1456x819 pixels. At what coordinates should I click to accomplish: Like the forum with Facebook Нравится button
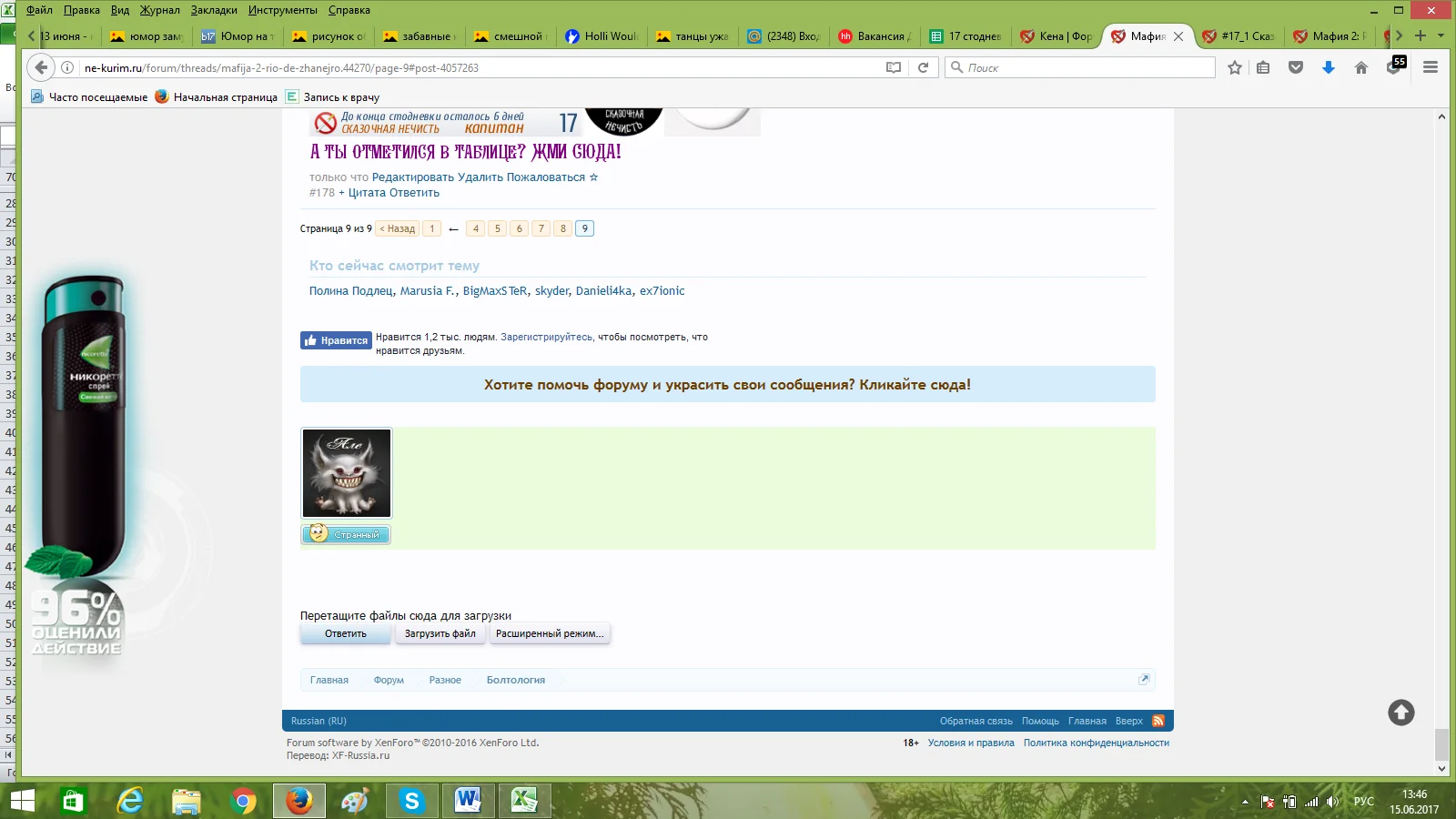coord(336,340)
